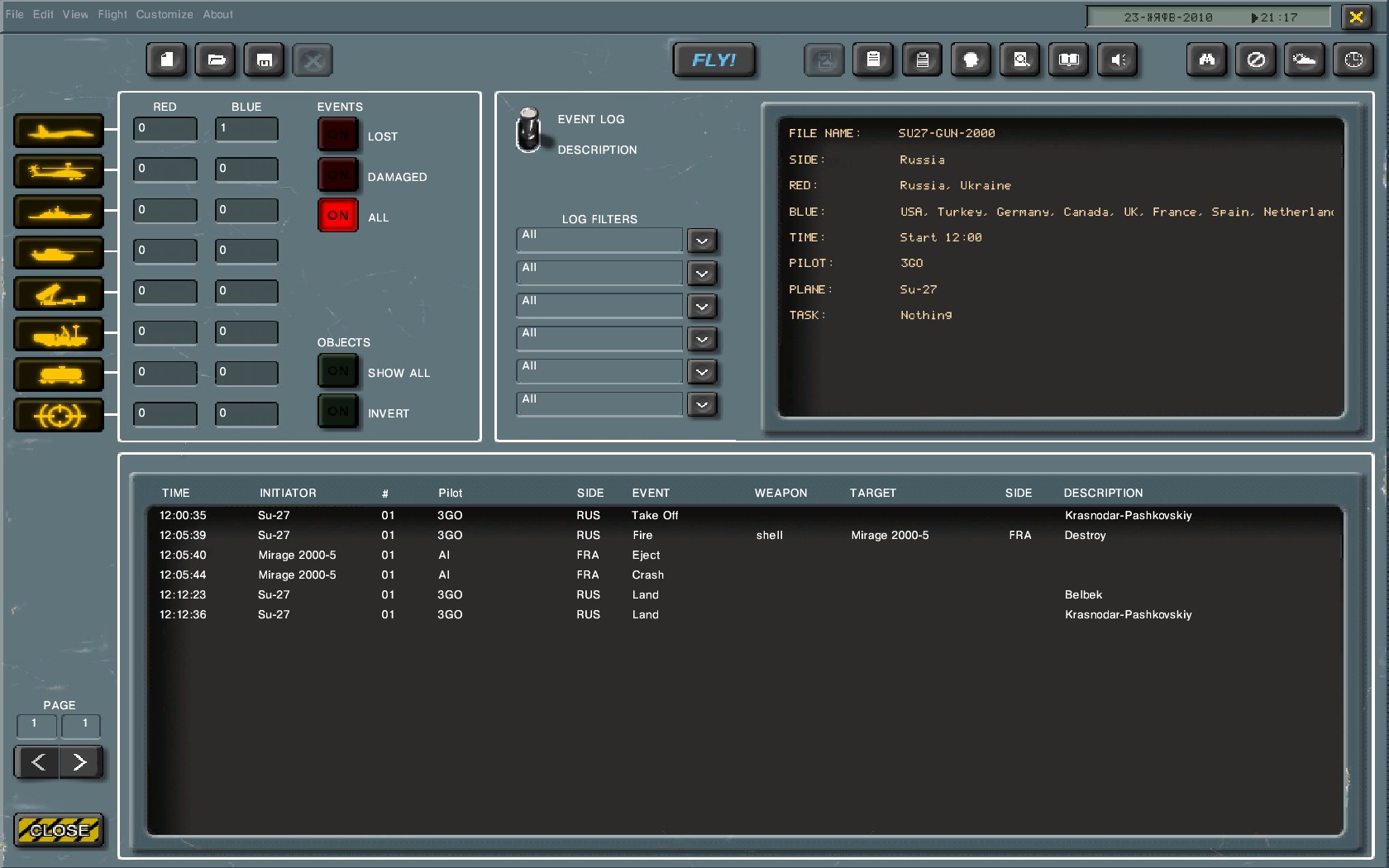Click the binoculars view options icon
Screen dimensions: 1389x868
[1206, 60]
